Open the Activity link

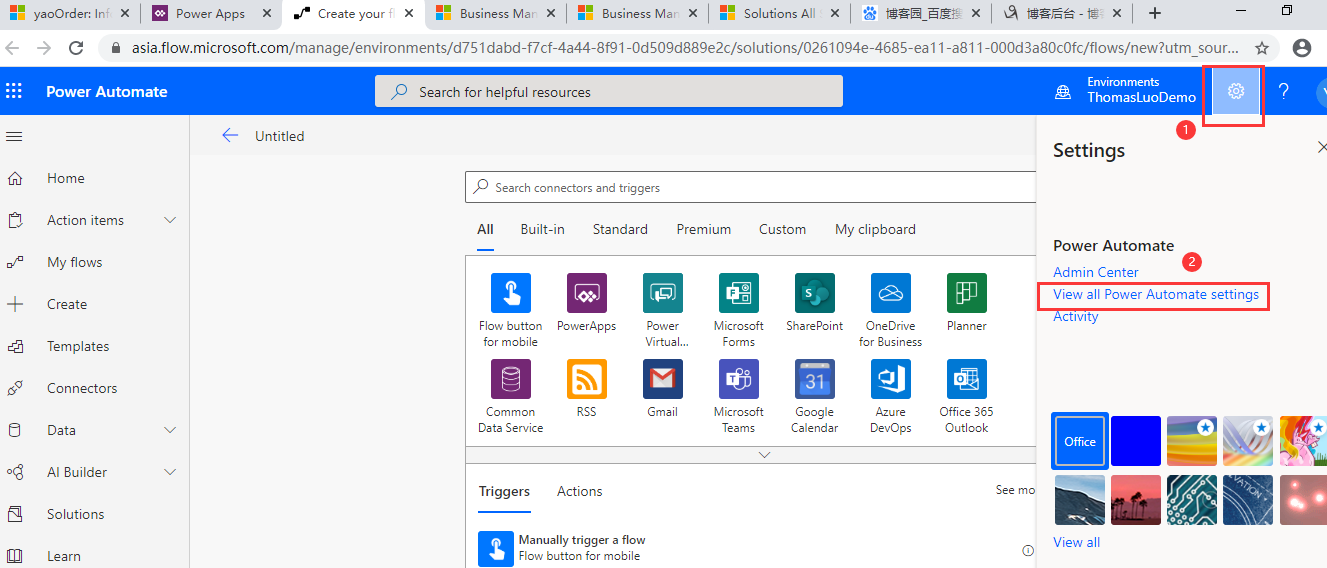tap(1075, 316)
